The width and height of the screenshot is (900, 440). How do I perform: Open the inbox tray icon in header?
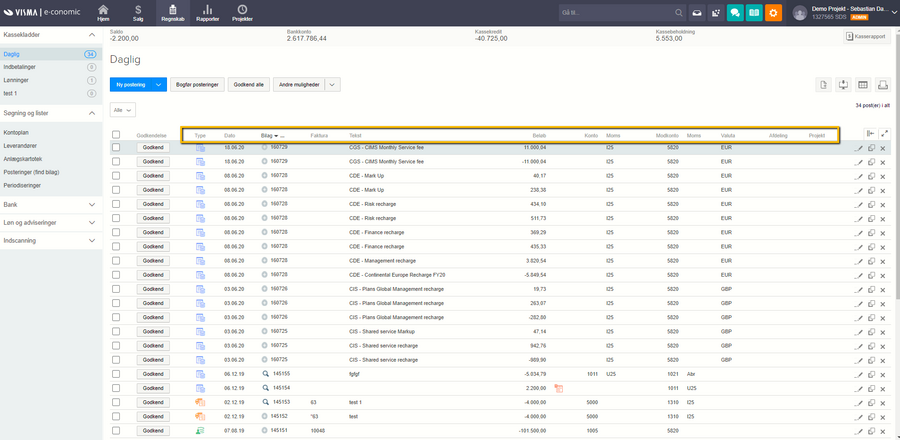(695, 12)
